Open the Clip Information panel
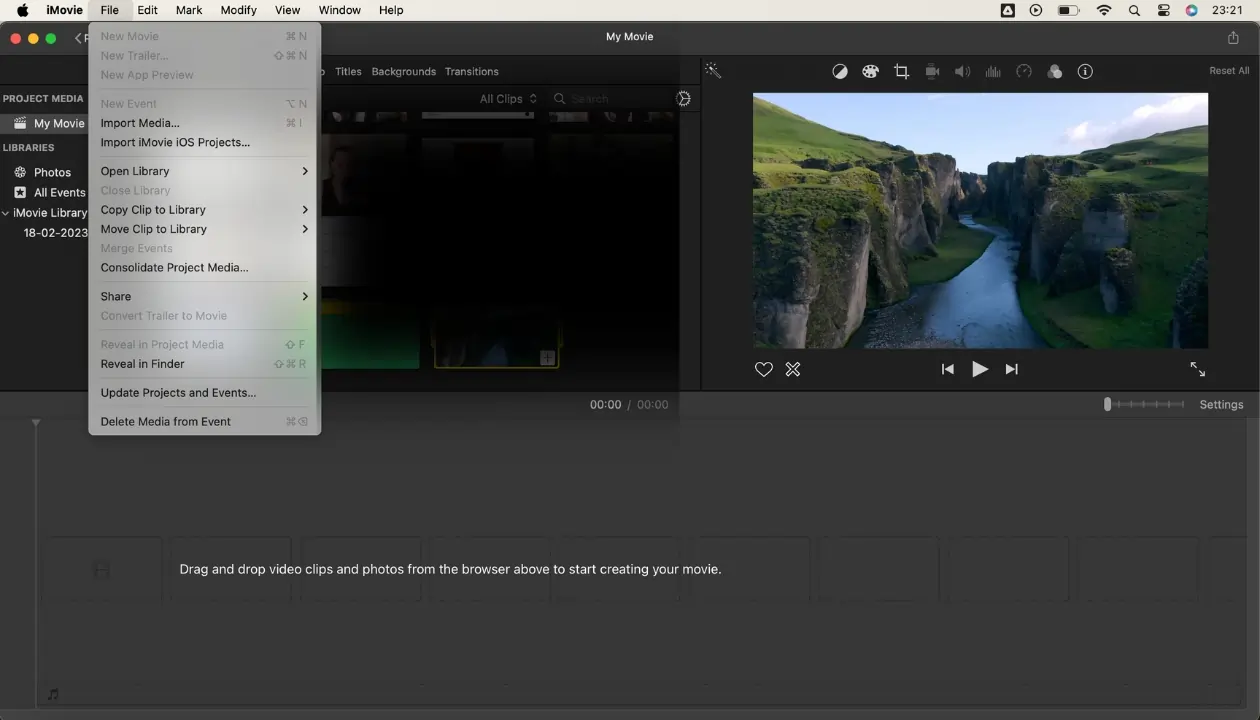The image size is (1260, 720). (1085, 71)
